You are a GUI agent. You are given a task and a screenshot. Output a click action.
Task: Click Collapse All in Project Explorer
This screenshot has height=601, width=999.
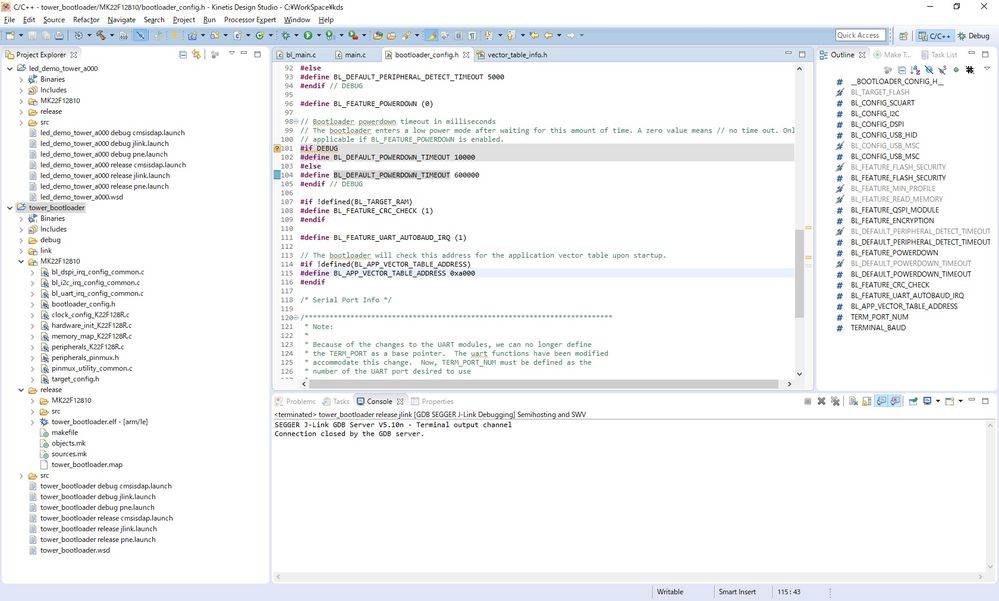pos(183,55)
